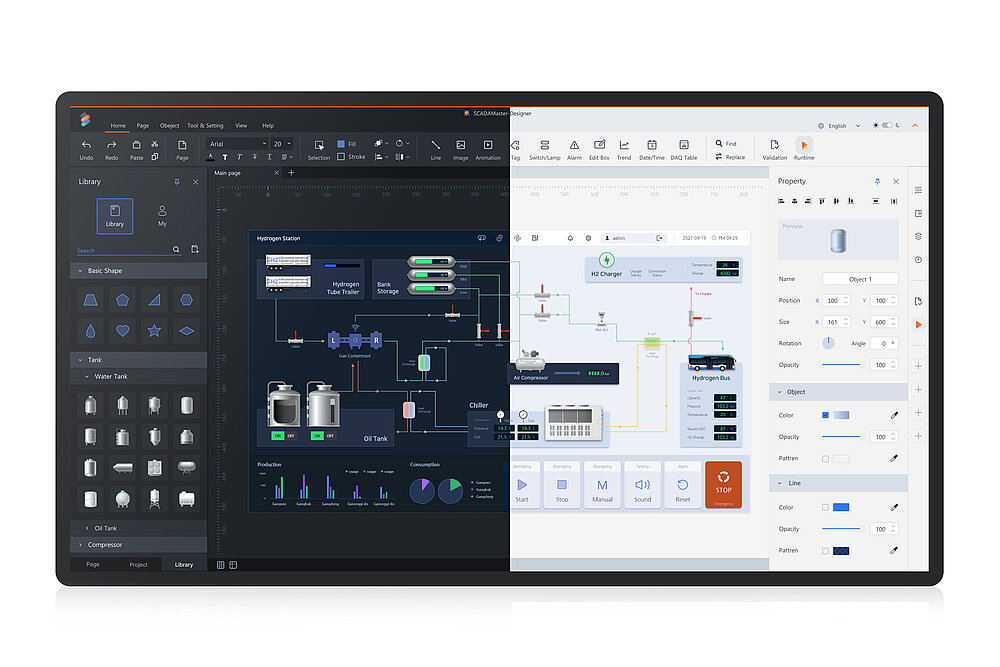The image size is (1000, 667).
Task: Click the blue Line color swatch
Action: click(841, 507)
